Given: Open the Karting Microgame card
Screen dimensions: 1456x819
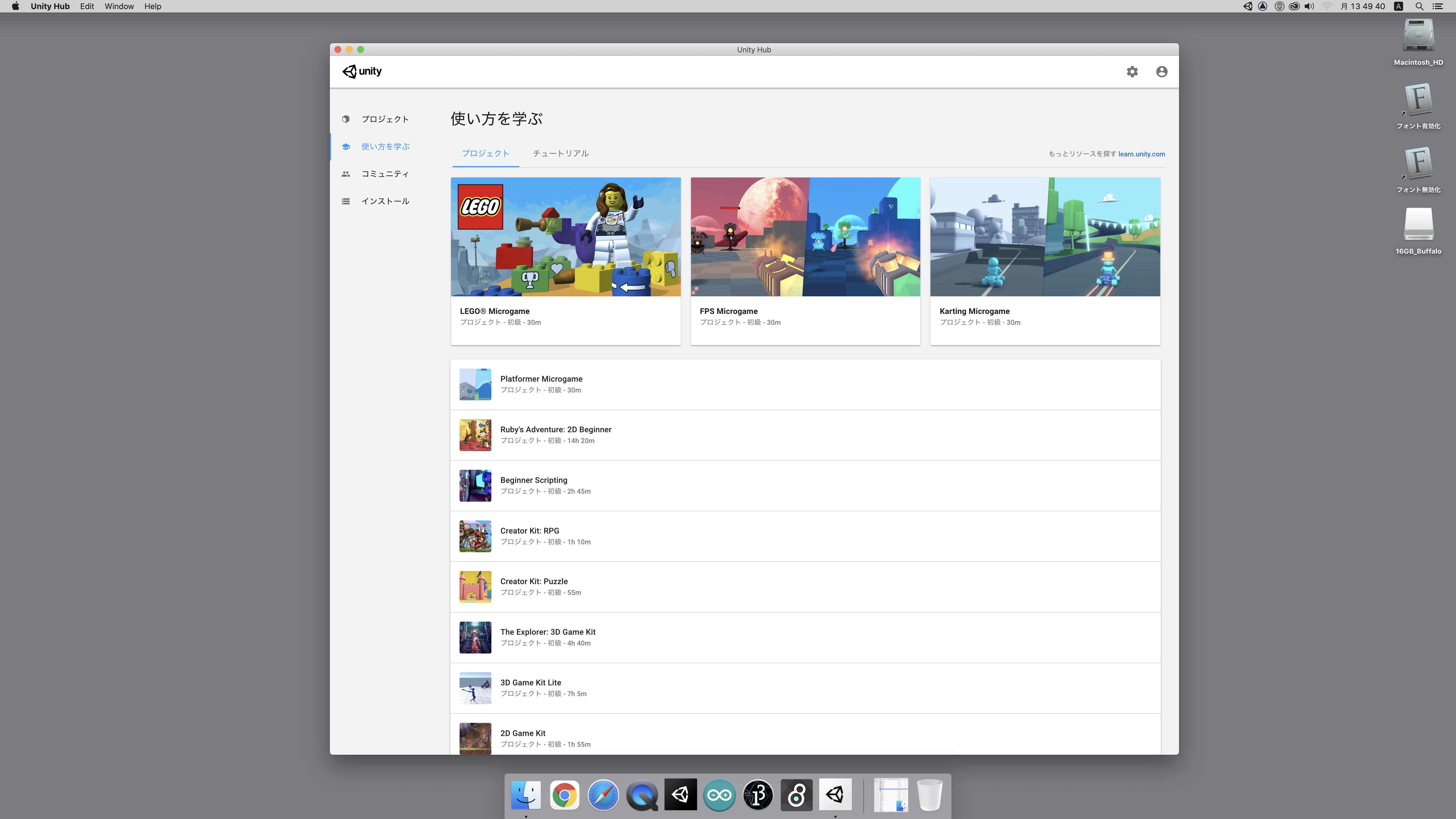Looking at the screenshot, I should tap(1045, 260).
